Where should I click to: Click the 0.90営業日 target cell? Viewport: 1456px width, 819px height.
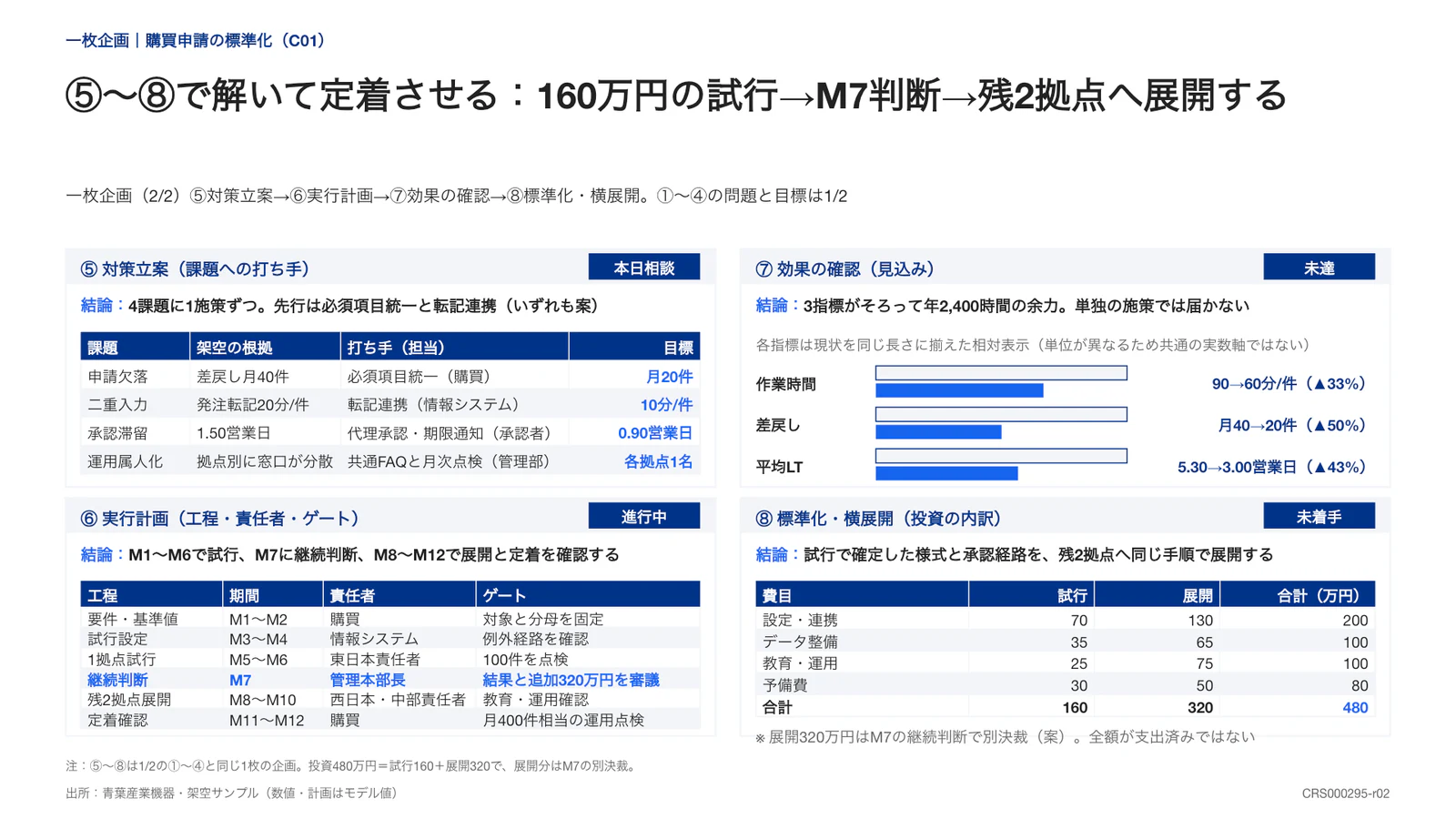point(655,433)
